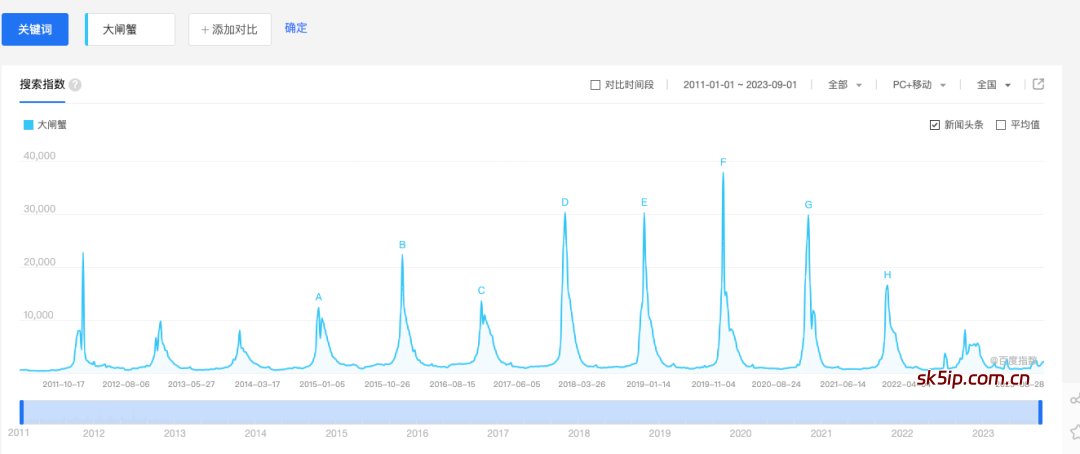Image resolution: width=1080 pixels, height=454 pixels.
Task: Click the help icon beside 搜索指数
Action: 75,85
